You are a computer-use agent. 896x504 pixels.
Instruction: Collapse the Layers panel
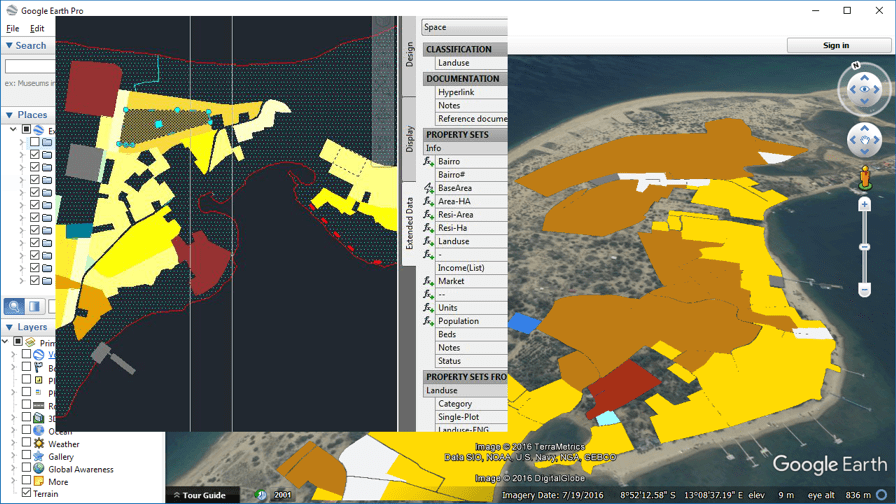(x=9, y=327)
